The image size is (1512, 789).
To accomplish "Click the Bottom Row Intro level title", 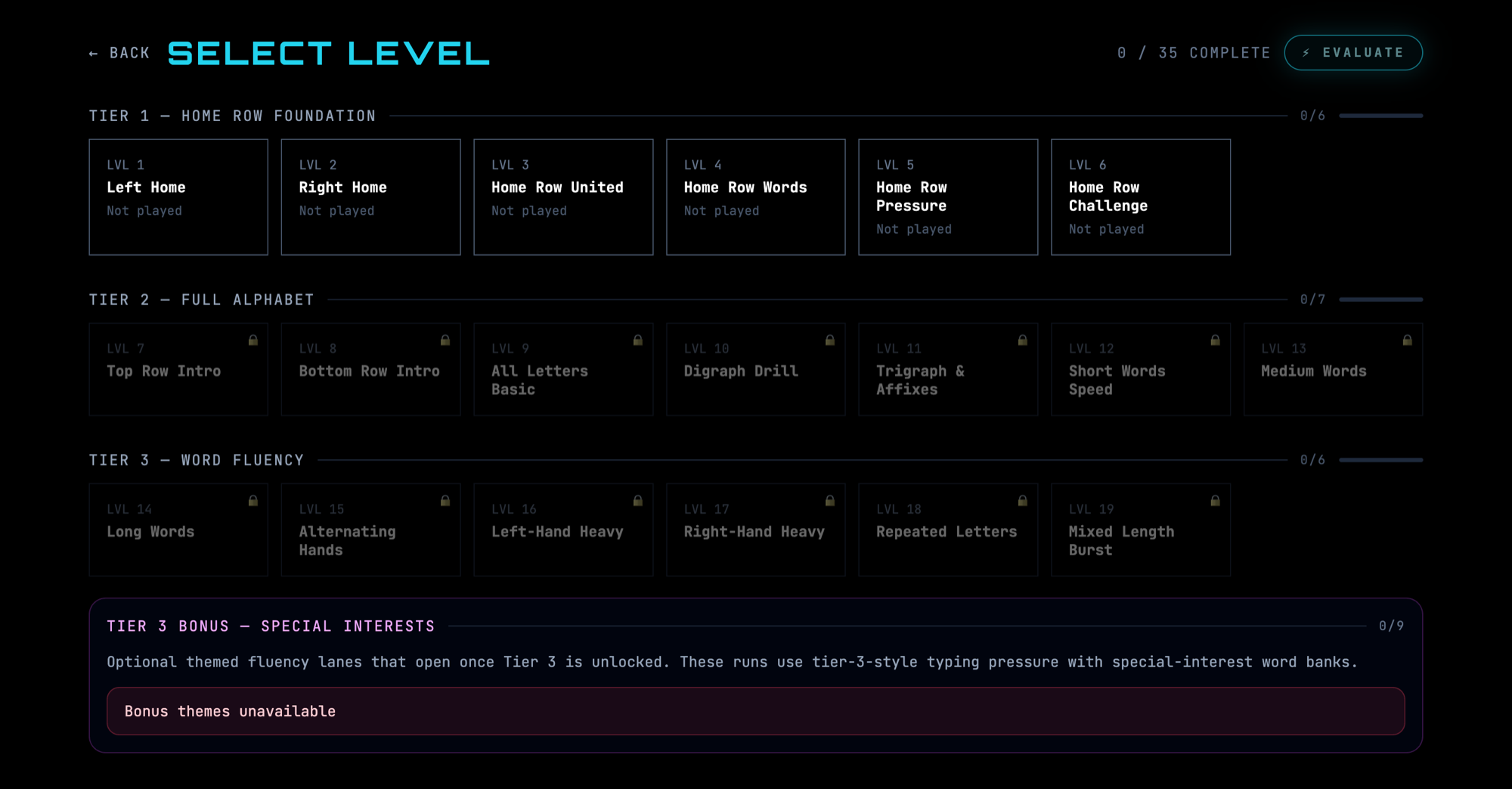I will tap(369, 371).
